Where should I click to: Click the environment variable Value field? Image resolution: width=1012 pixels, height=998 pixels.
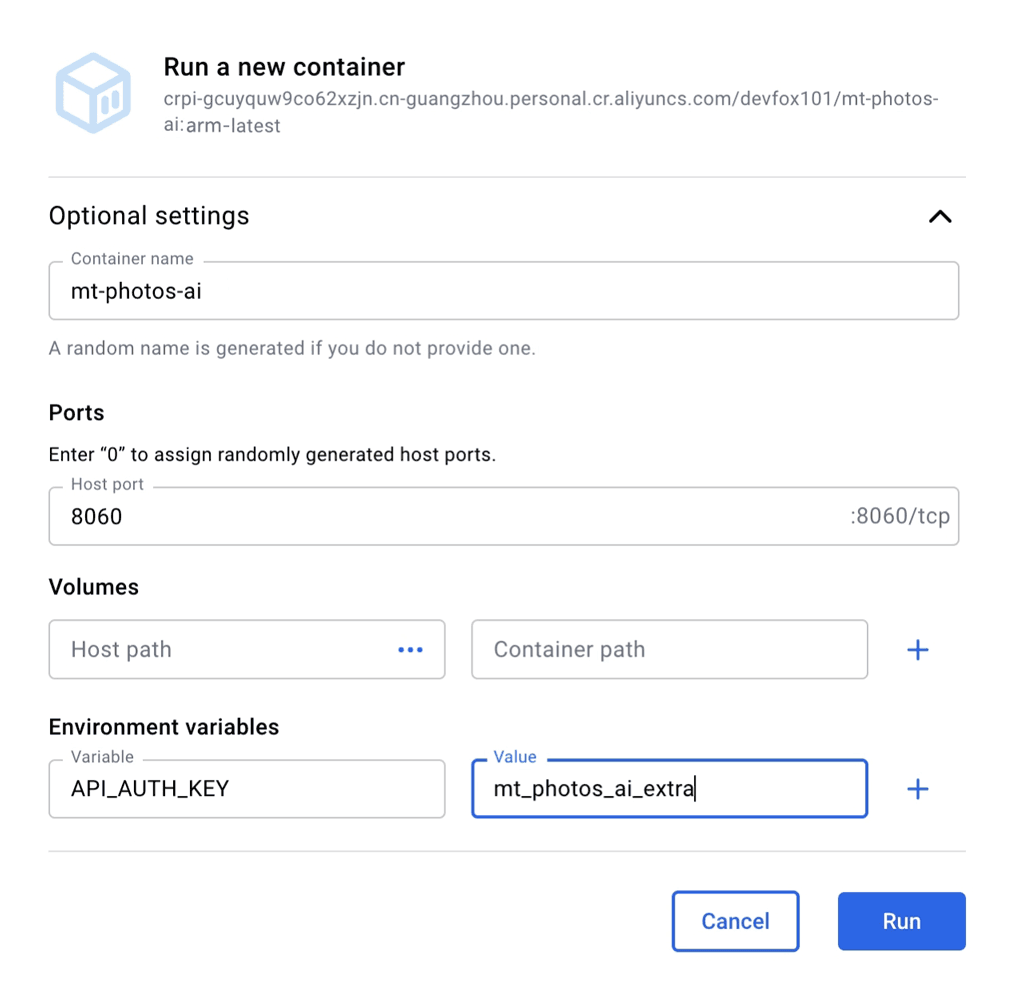(669, 788)
